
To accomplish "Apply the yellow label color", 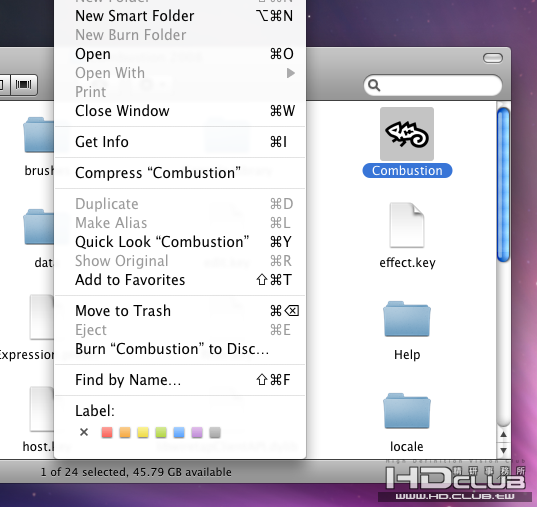I will coord(143,432).
